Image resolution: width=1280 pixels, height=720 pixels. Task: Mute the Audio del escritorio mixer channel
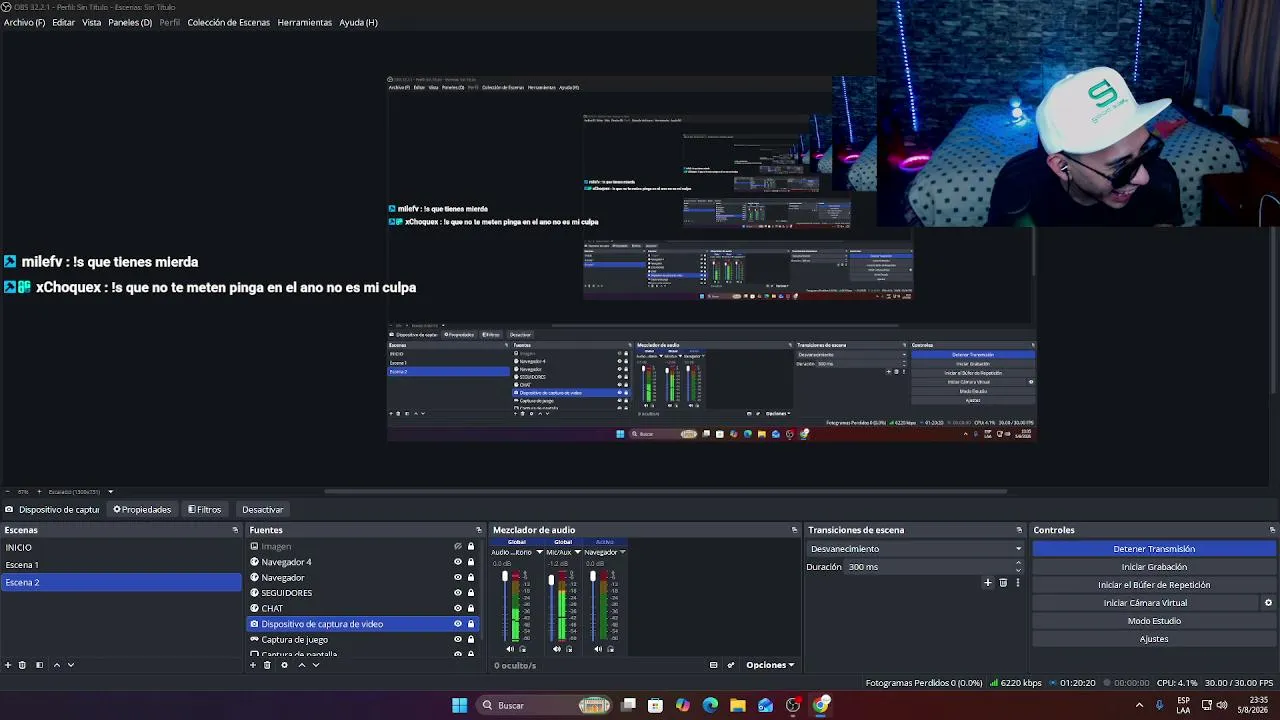pos(511,649)
